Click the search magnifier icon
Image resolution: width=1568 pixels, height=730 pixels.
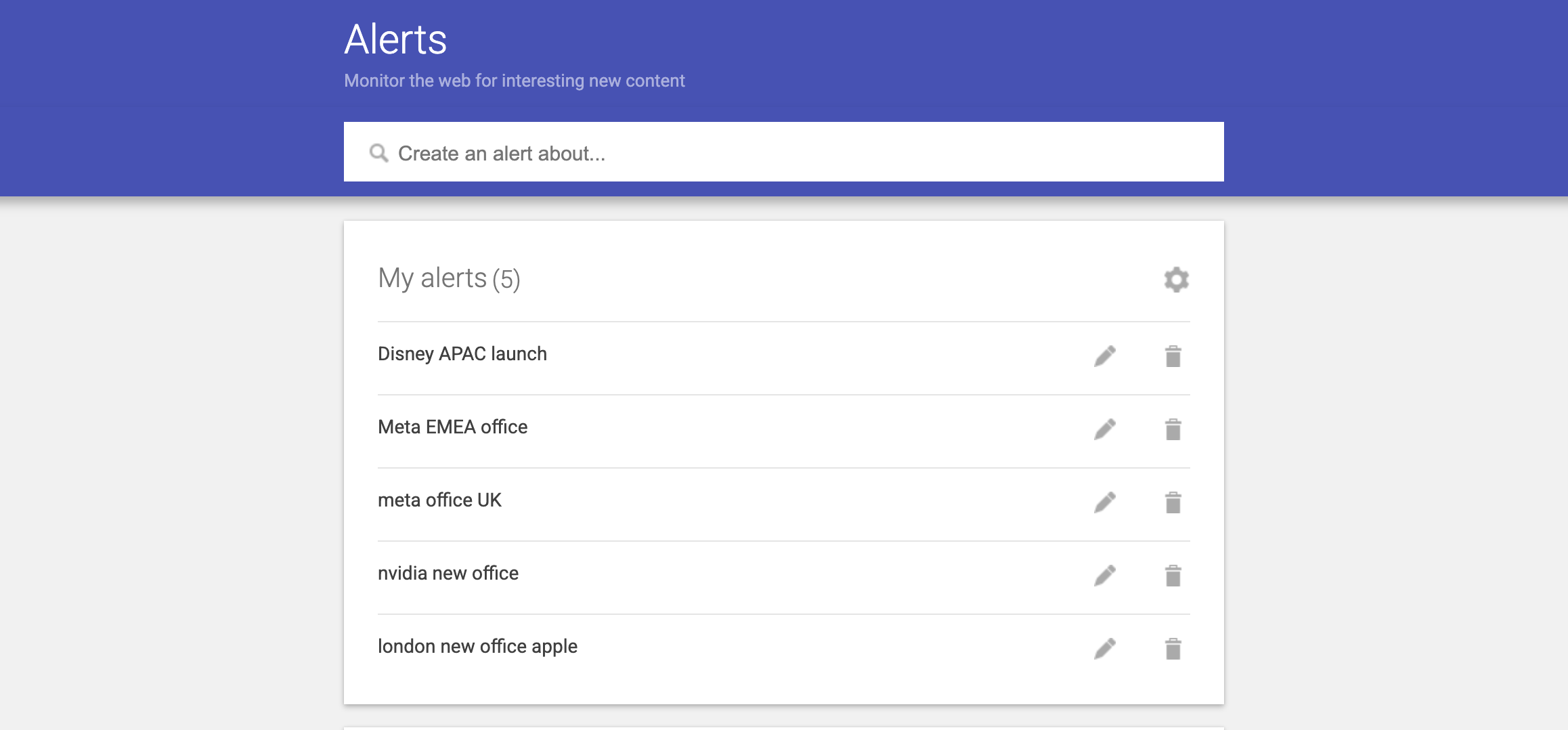pos(379,152)
